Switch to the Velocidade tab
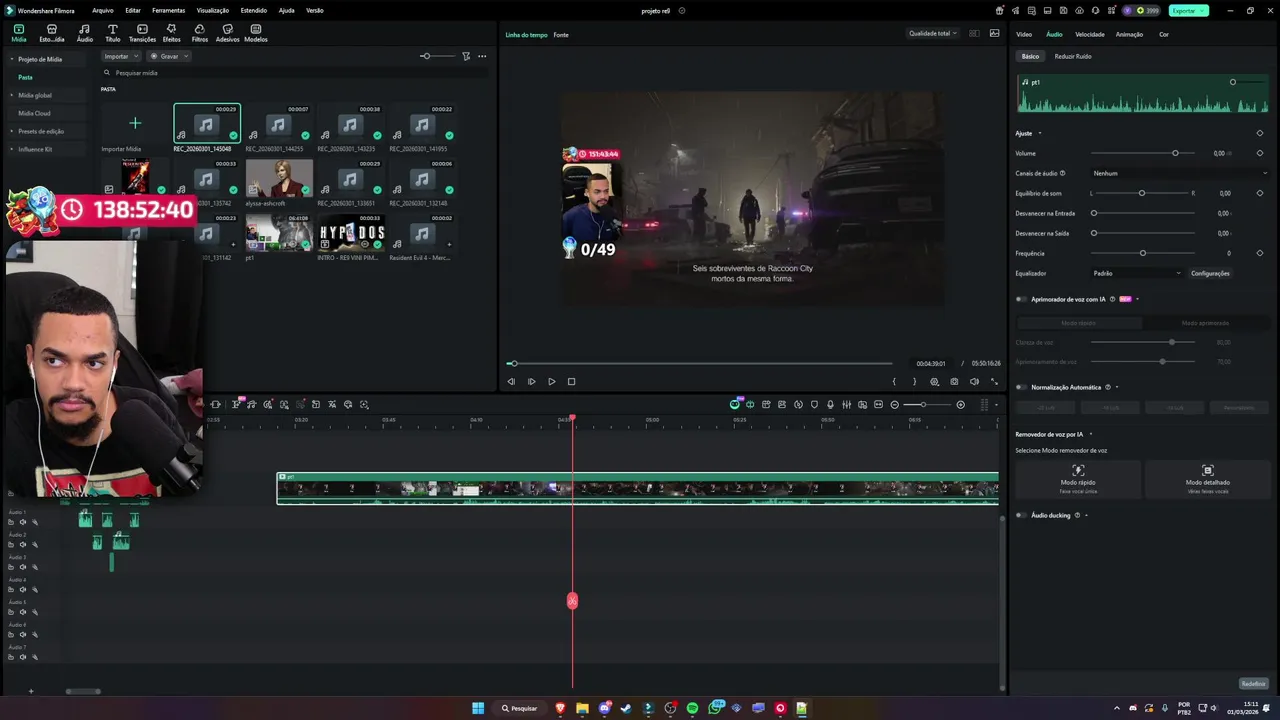 [x=1089, y=34]
